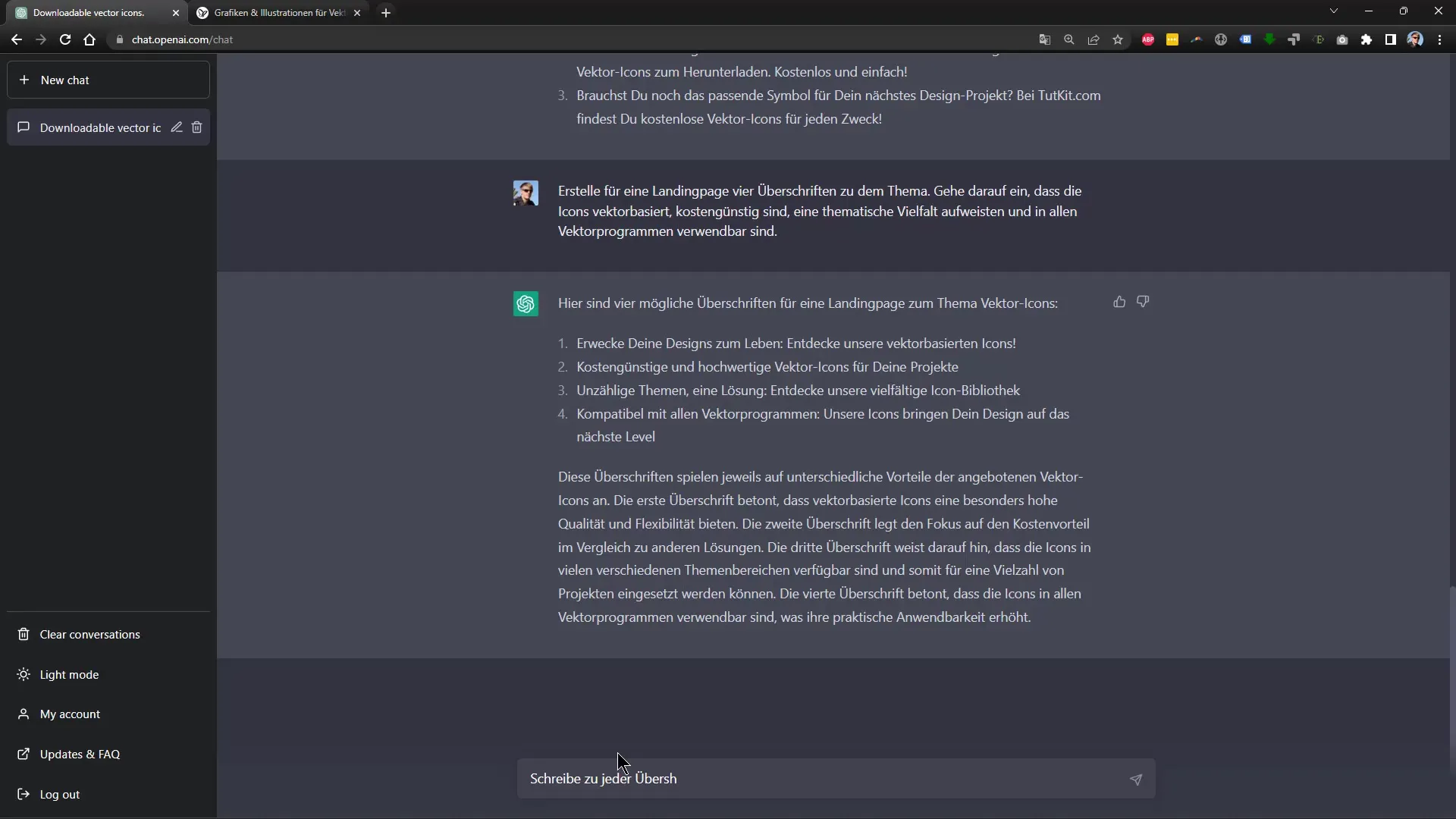Click the forward navigation arrow button
Image resolution: width=1456 pixels, height=819 pixels.
pos(40,39)
